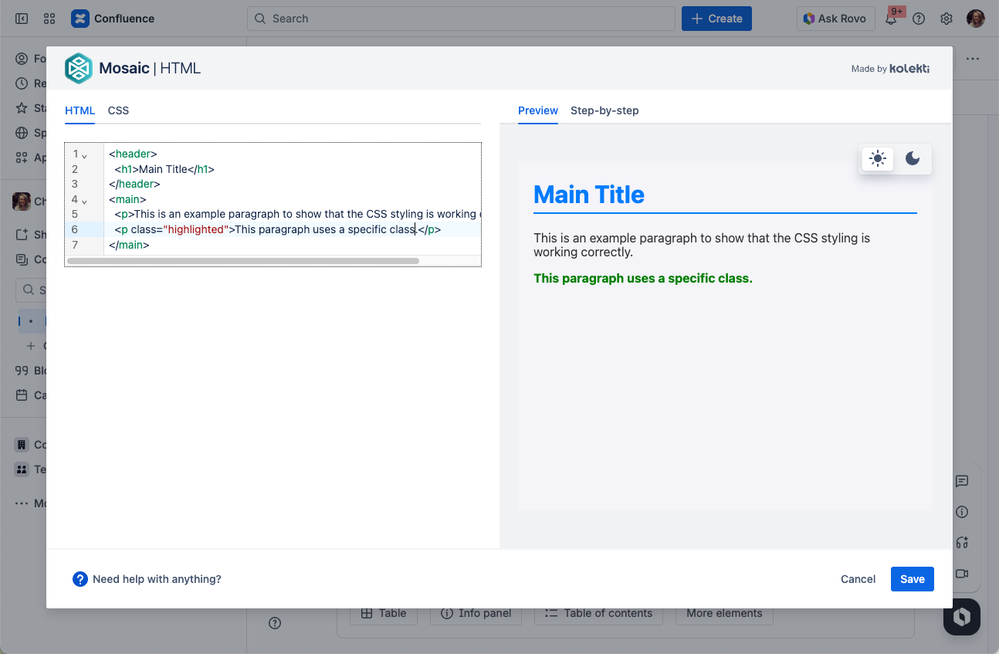The width and height of the screenshot is (999, 654).
Task: Click the code editor horizontal scrollbar
Action: coord(243,261)
